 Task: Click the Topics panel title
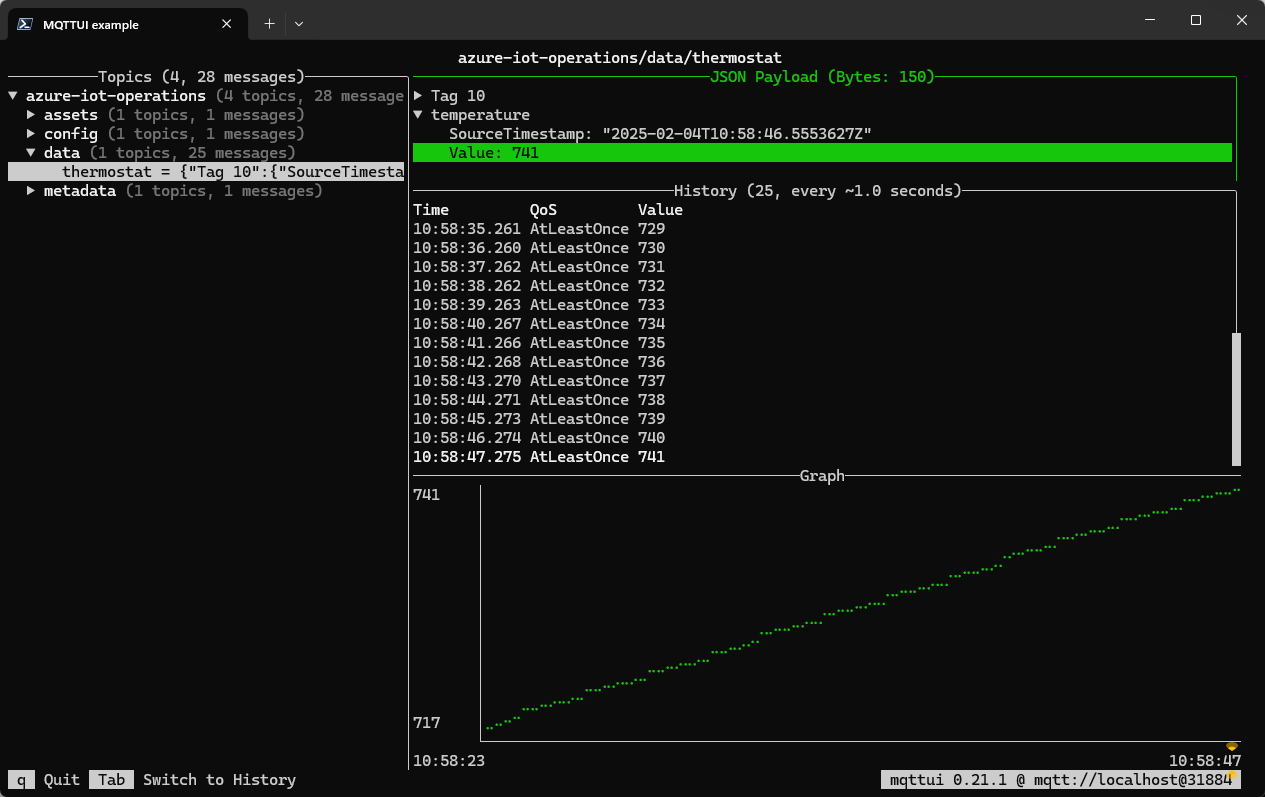201,77
